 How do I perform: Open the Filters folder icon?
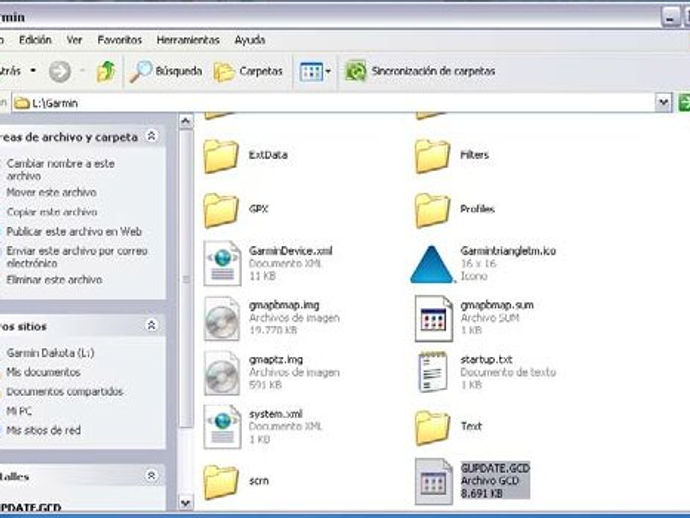[432, 156]
